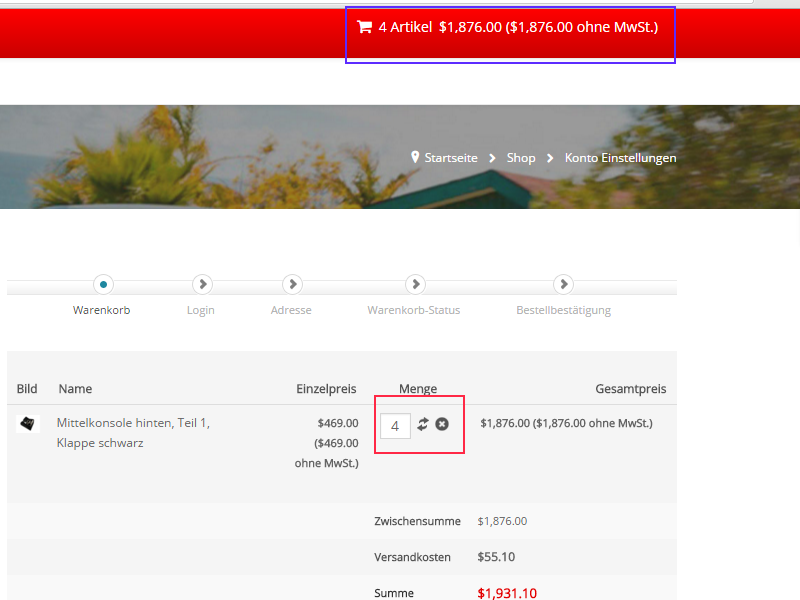
Task: Click the shopping cart icon in the header
Action: point(364,27)
